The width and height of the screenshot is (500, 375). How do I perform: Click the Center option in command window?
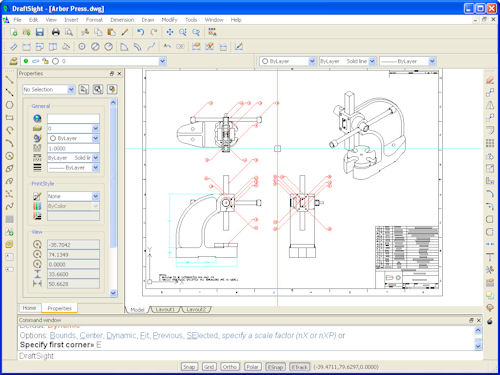pyautogui.click(x=92, y=335)
